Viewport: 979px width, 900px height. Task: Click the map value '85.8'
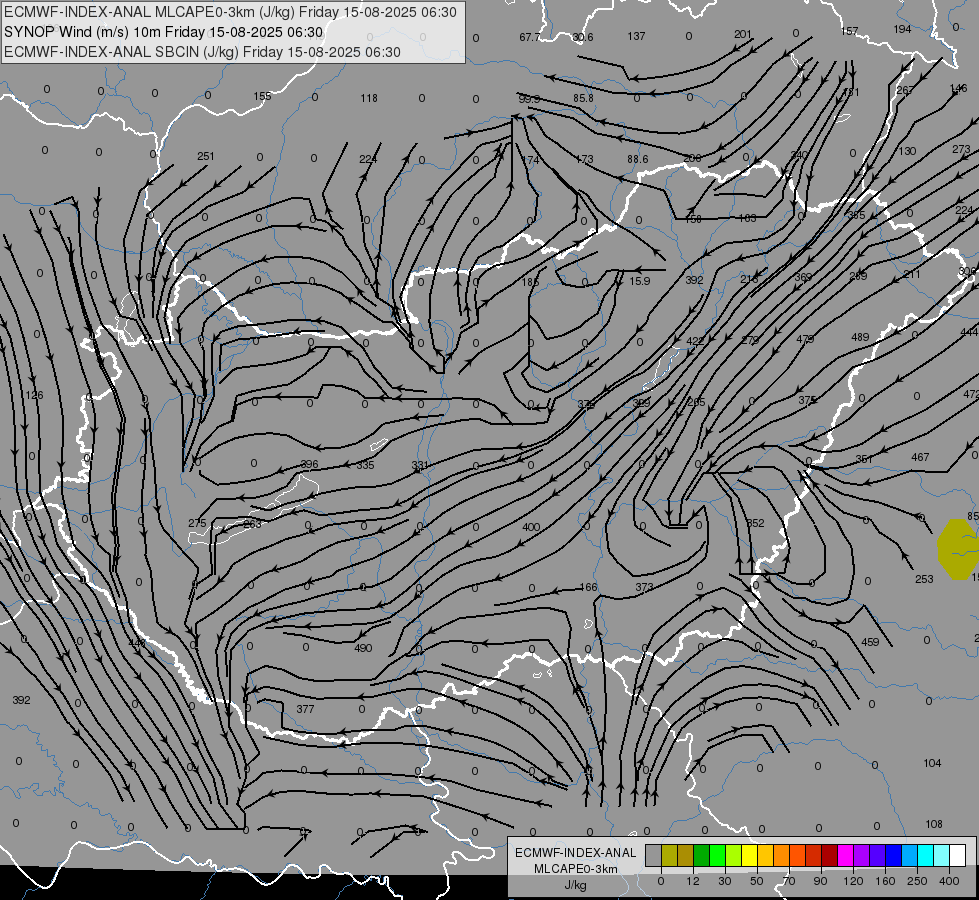click(583, 98)
